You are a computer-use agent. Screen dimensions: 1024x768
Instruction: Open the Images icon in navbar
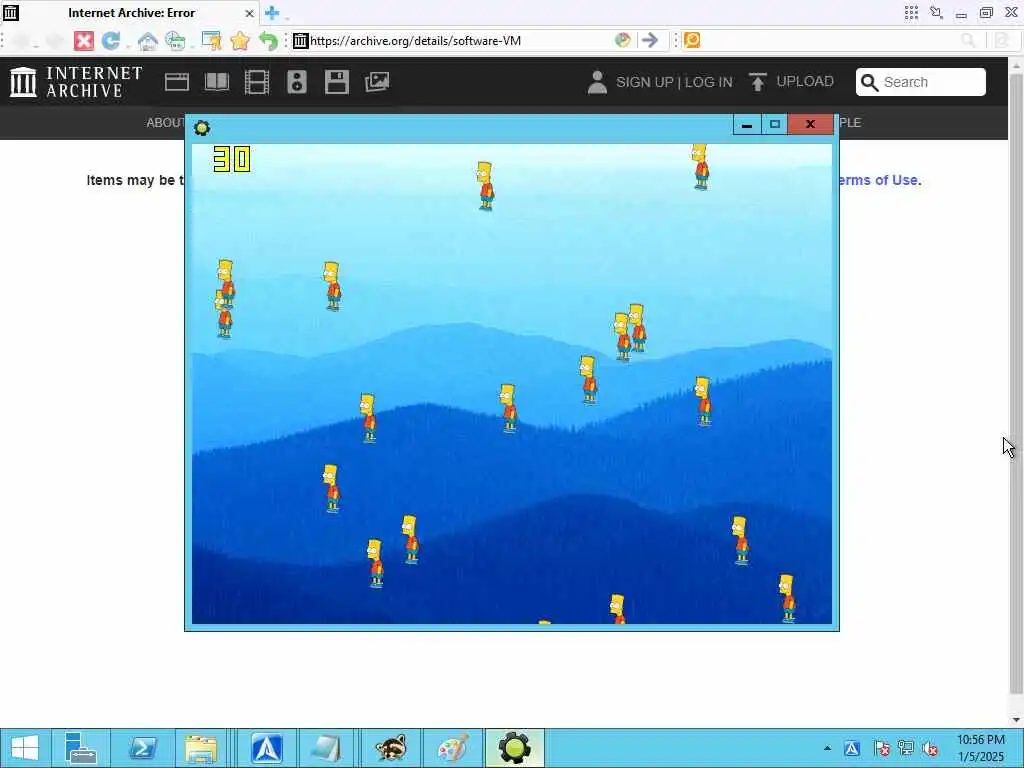(x=377, y=82)
